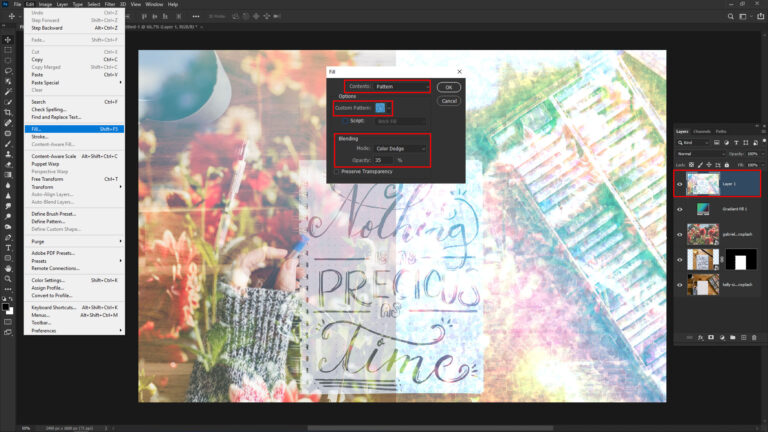The image size is (768, 432).
Task: Toggle Gradient Fill 1 layer visibility
Action: tap(680, 209)
